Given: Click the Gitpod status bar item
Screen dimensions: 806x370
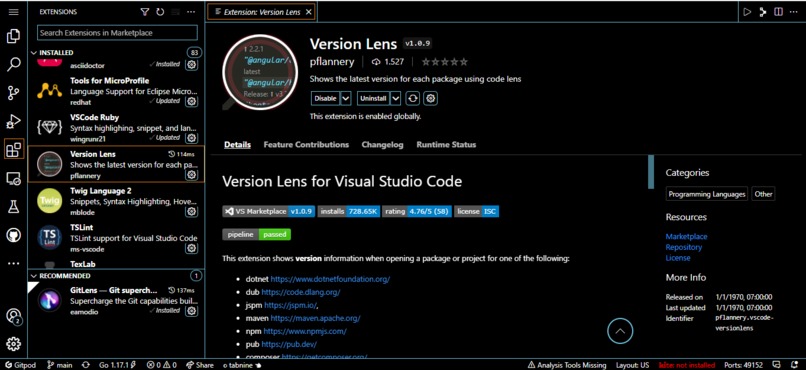Looking at the screenshot, I should click(x=20, y=365).
